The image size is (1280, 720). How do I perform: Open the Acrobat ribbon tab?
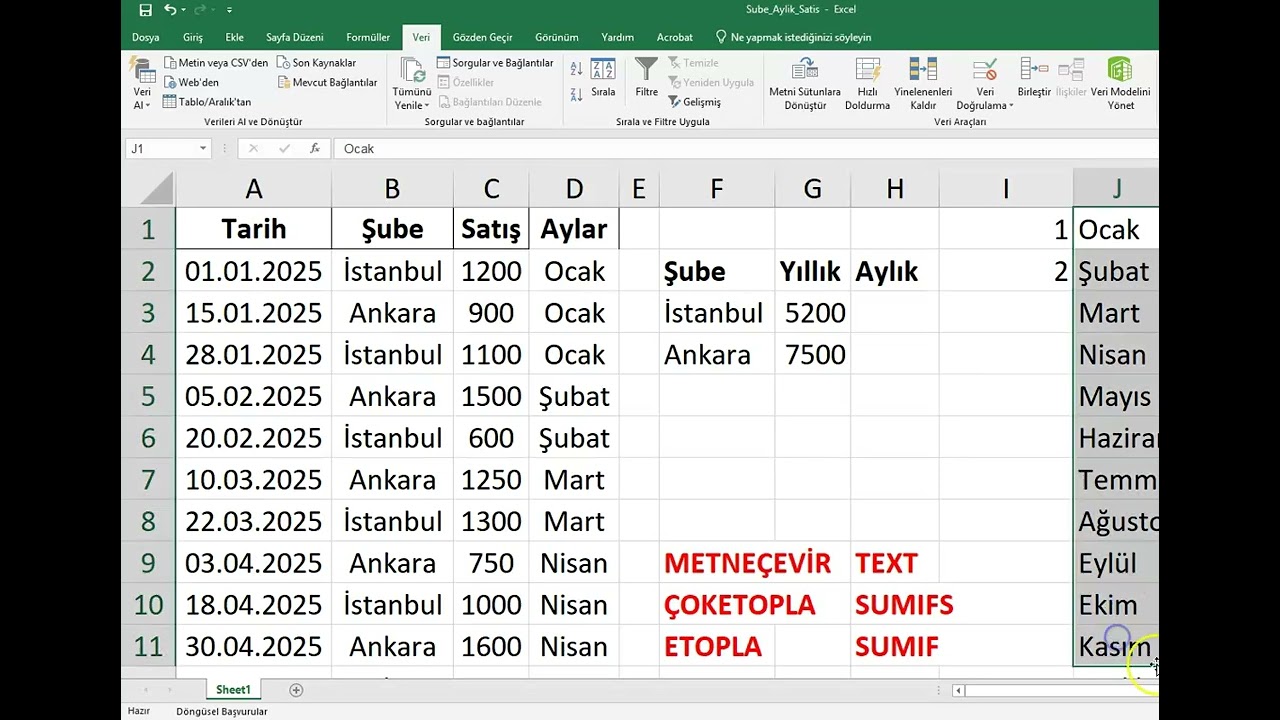675,37
